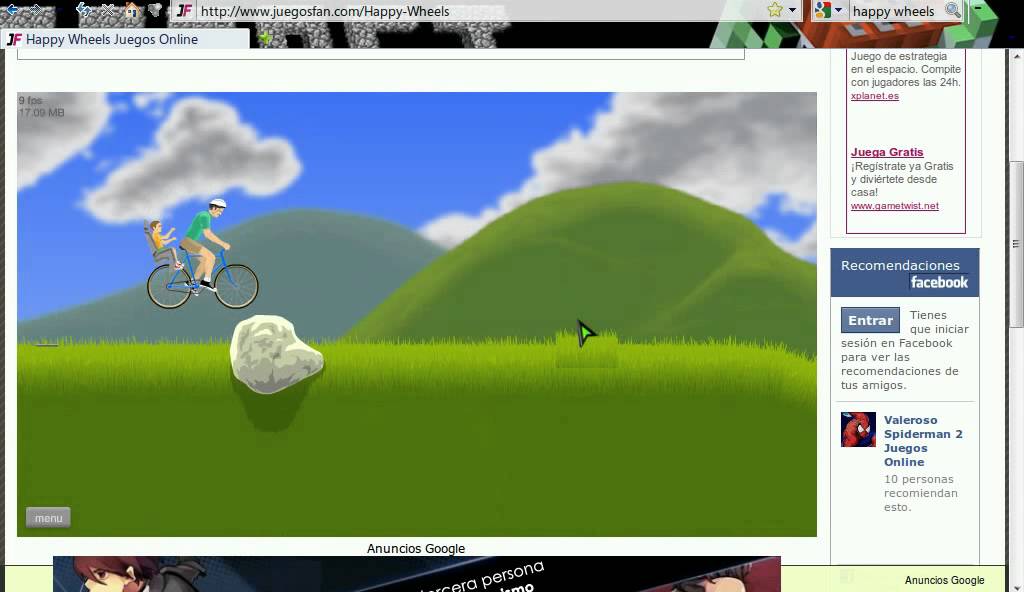
Task: Click the address bar URL field
Action: point(480,11)
